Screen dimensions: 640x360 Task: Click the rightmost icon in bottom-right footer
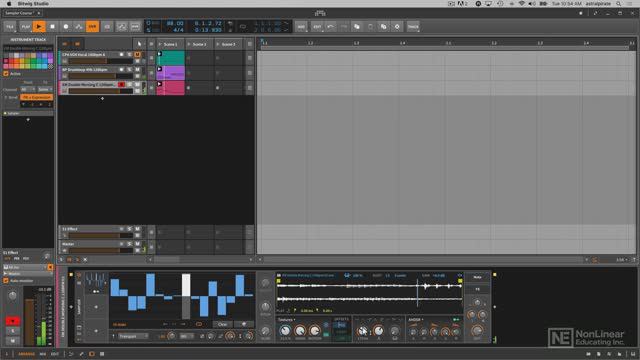[633, 354]
